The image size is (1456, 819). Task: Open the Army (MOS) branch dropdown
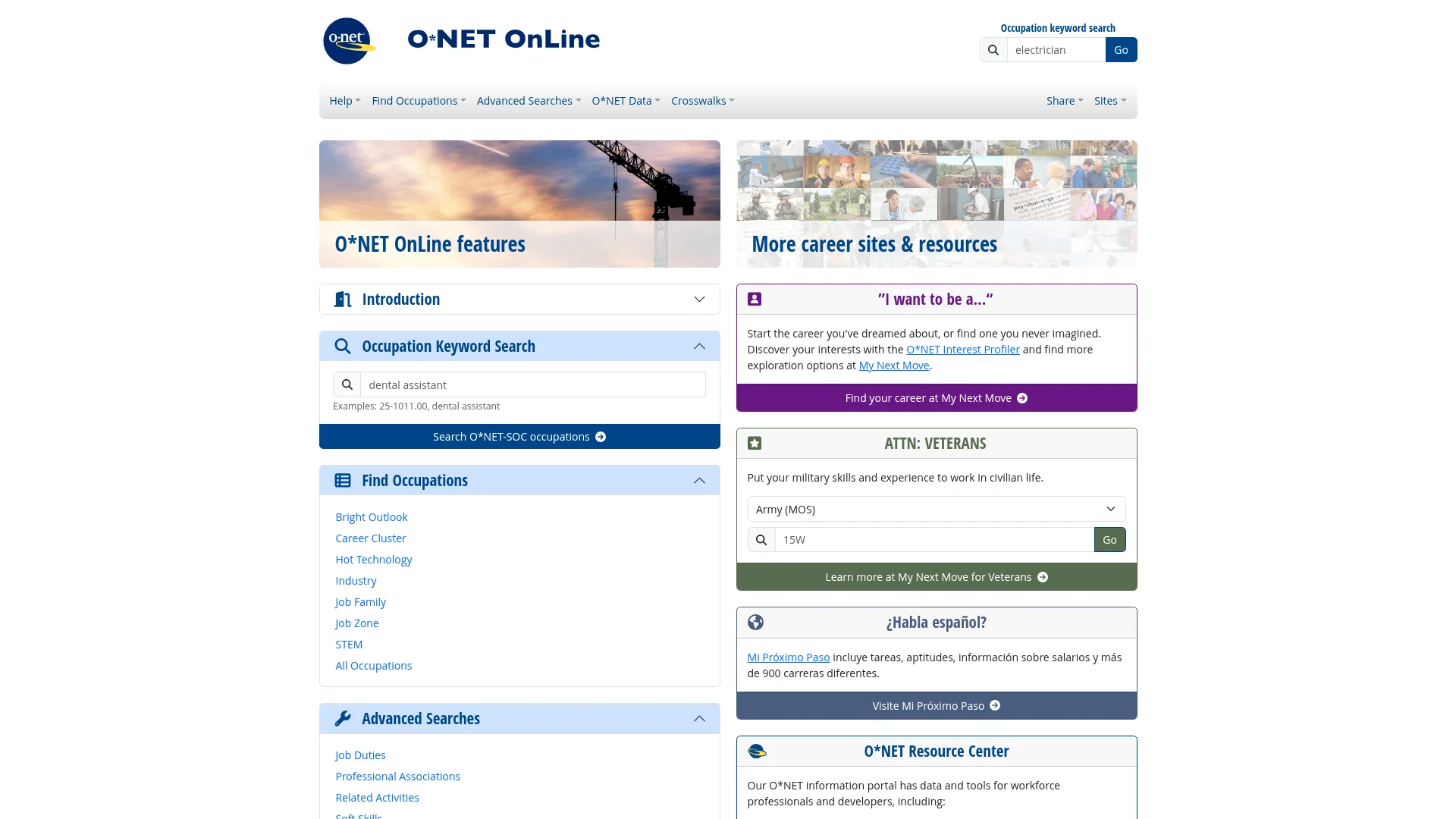pos(937,510)
